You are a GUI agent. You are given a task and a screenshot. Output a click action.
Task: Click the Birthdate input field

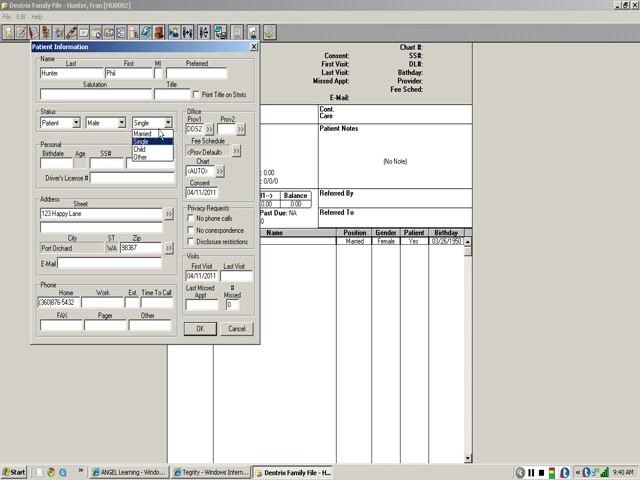(56, 163)
